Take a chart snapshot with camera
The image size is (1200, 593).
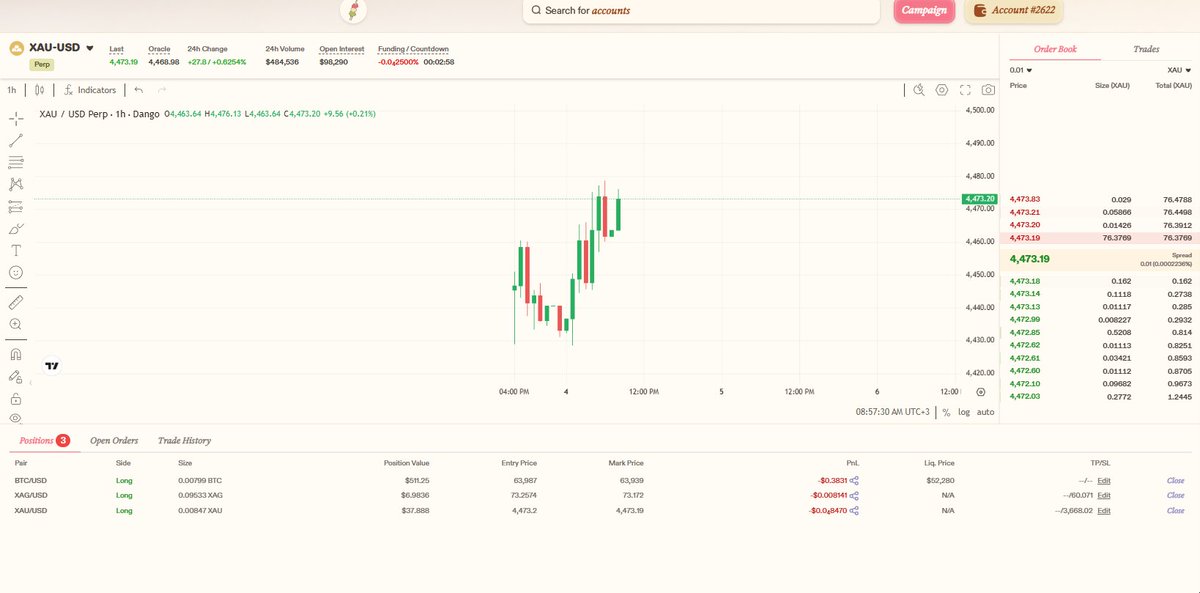point(988,90)
